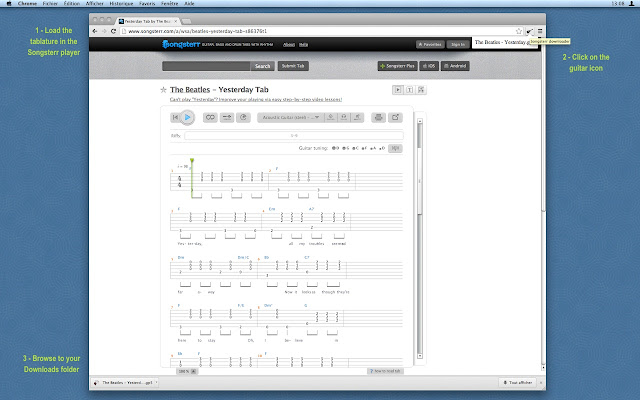Open the Songsterr Plus button
The width and height of the screenshot is (640, 400).
coord(398,66)
